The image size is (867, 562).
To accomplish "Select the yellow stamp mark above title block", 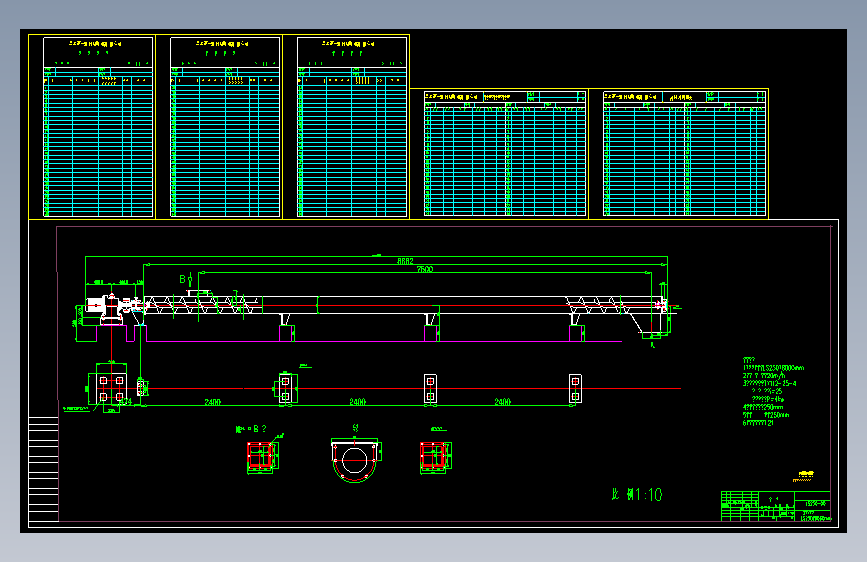I will (x=804, y=476).
